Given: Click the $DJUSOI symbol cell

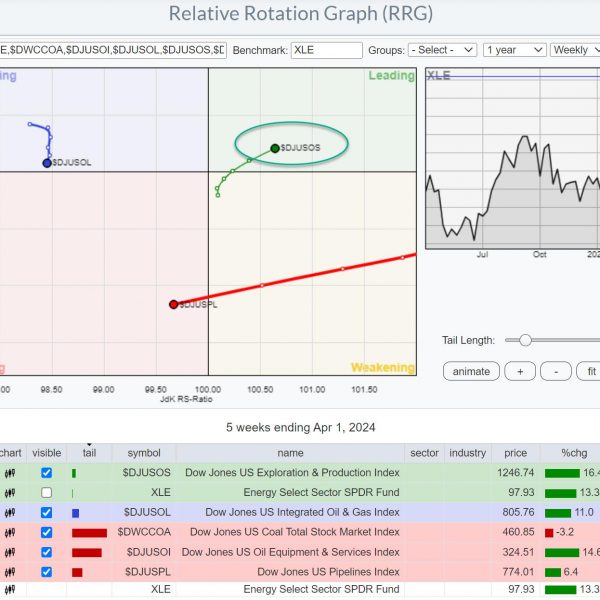Looking at the screenshot, I should click(x=148, y=552).
